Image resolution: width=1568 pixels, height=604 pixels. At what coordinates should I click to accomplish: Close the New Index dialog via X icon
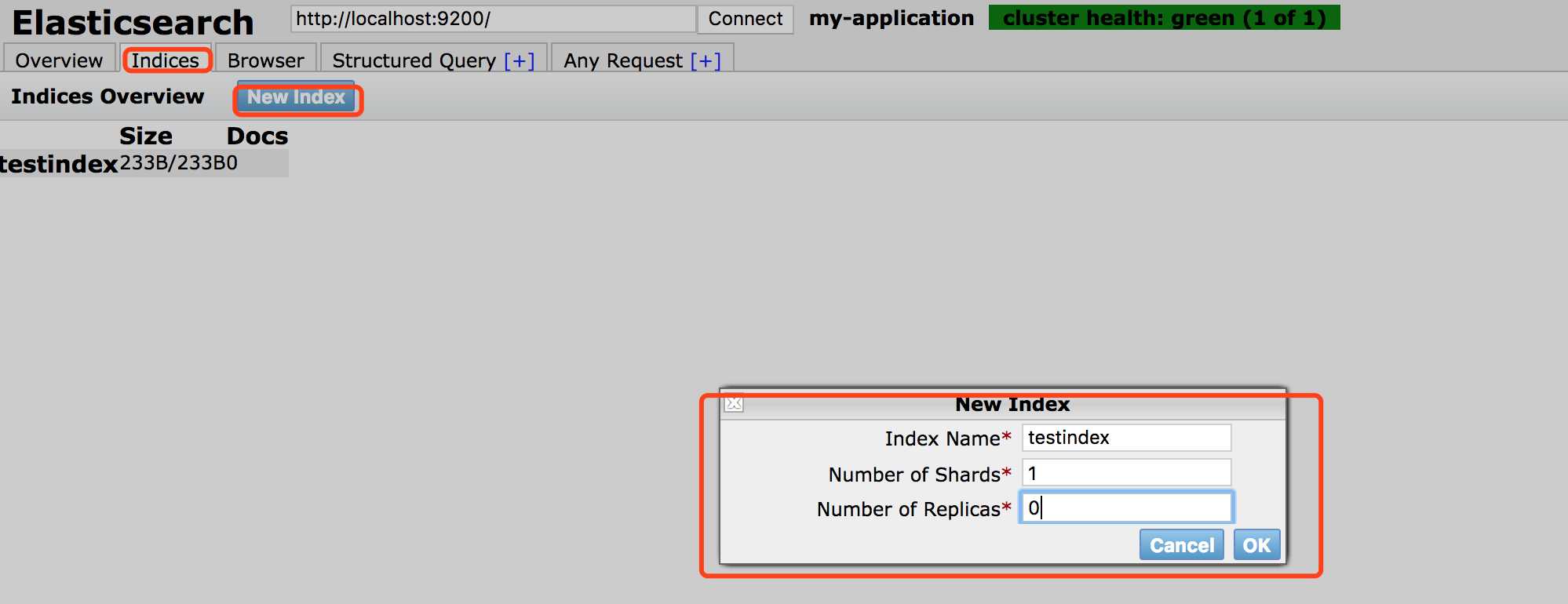pyautogui.click(x=734, y=404)
